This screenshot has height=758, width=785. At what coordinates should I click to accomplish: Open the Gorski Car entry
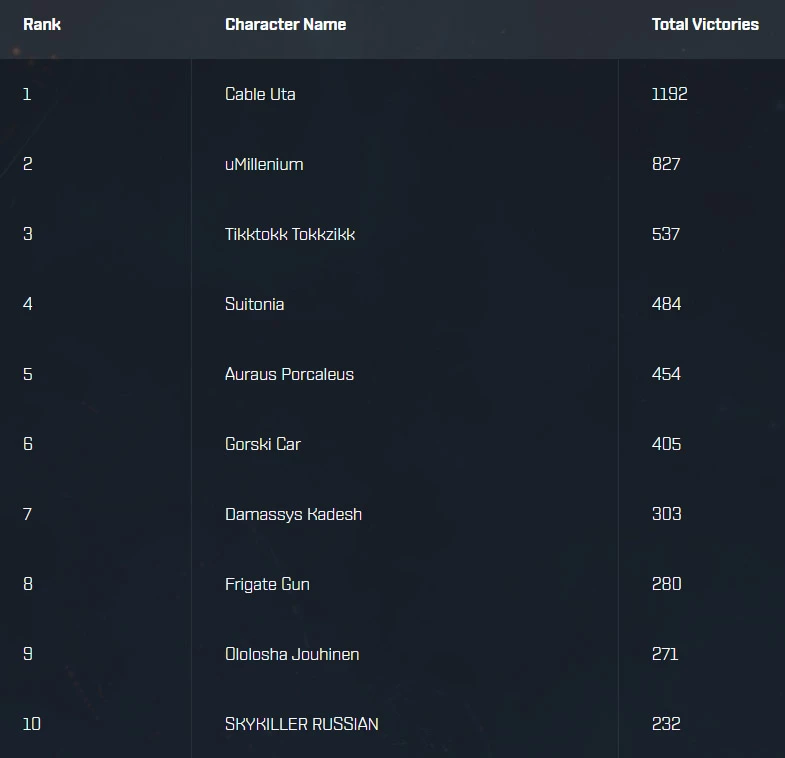[x=262, y=444]
